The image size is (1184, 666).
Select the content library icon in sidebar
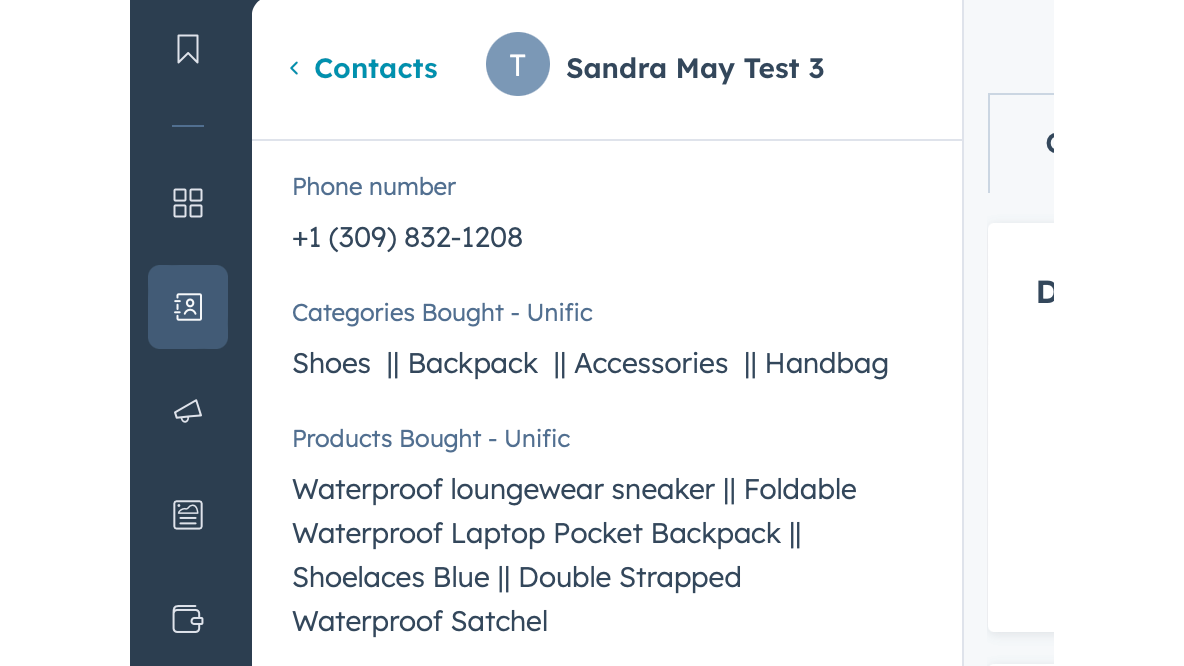(x=187, y=515)
